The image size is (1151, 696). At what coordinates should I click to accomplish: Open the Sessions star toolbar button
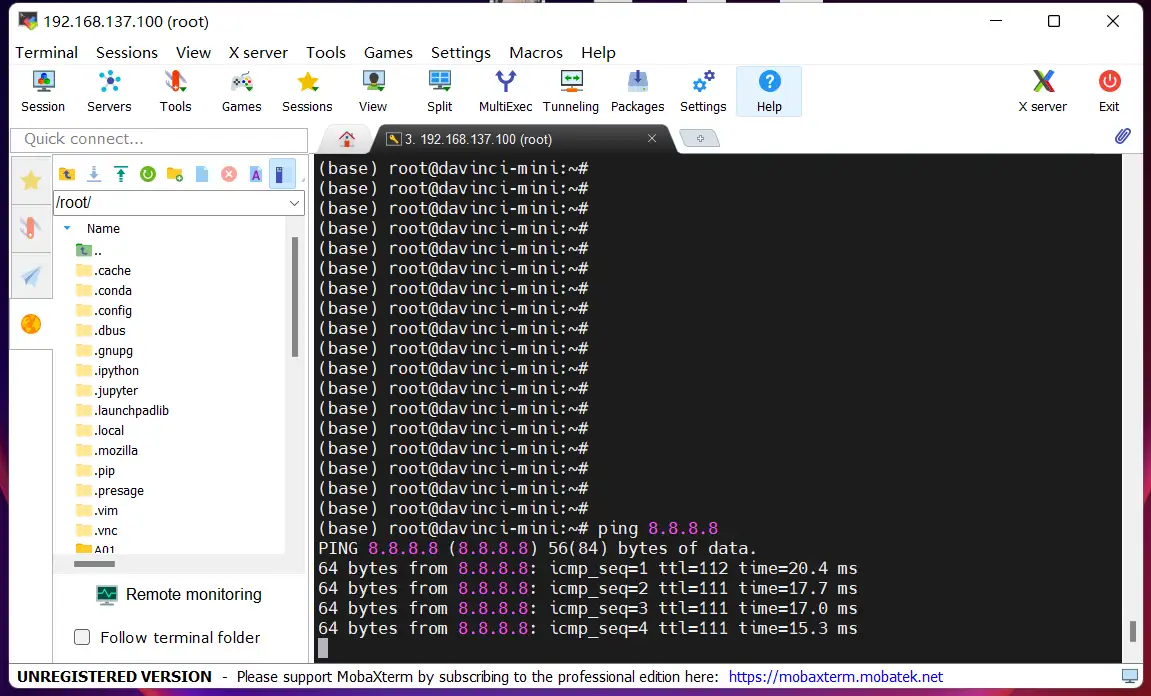[x=307, y=91]
